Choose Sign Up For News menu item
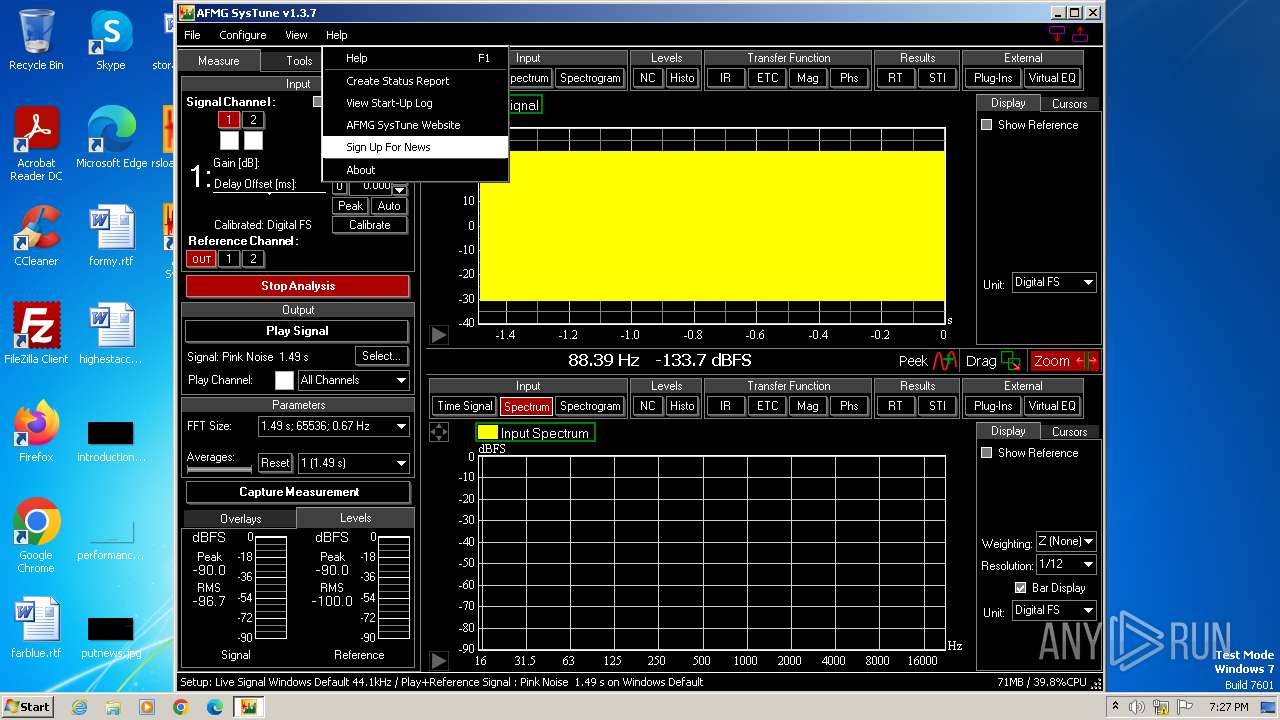 point(415,147)
